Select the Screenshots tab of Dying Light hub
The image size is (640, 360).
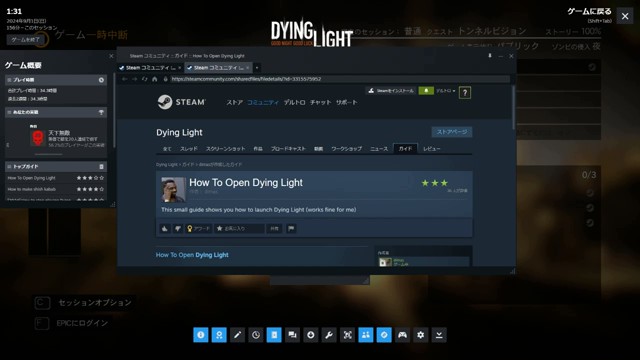click(225, 149)
